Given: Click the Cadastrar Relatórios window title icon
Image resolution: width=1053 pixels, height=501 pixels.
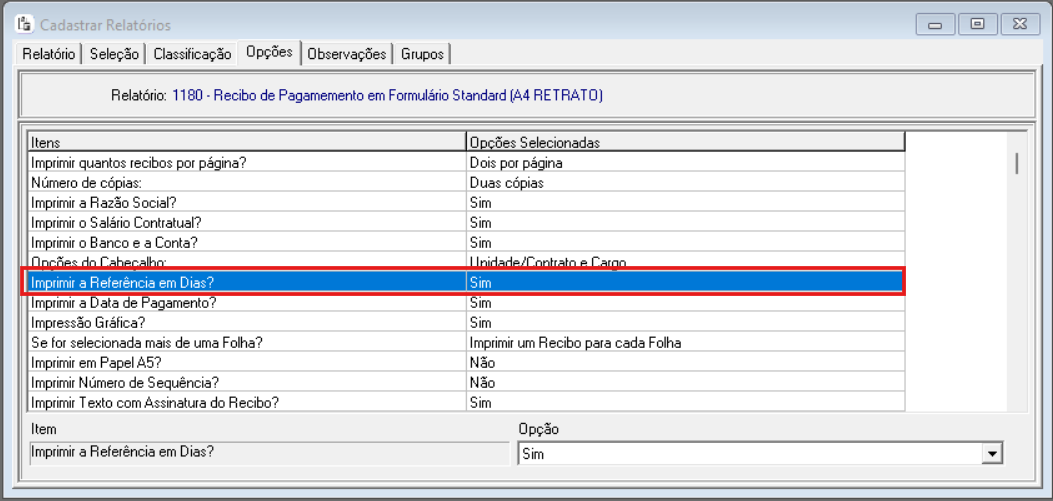Looking at the screenshot, I should 25,24.
